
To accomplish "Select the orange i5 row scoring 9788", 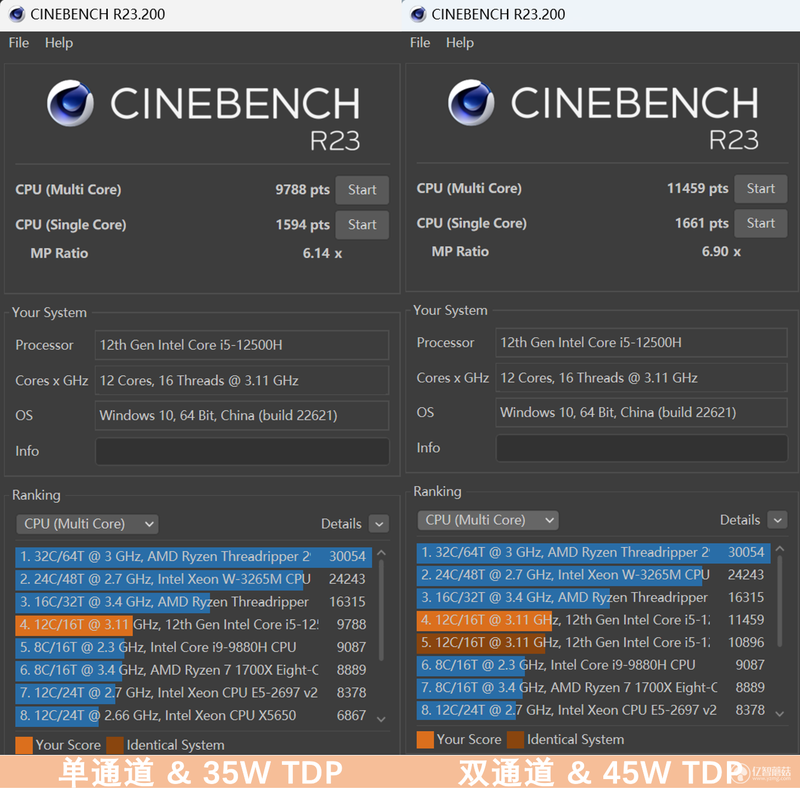I will click(x=194, y=625).
